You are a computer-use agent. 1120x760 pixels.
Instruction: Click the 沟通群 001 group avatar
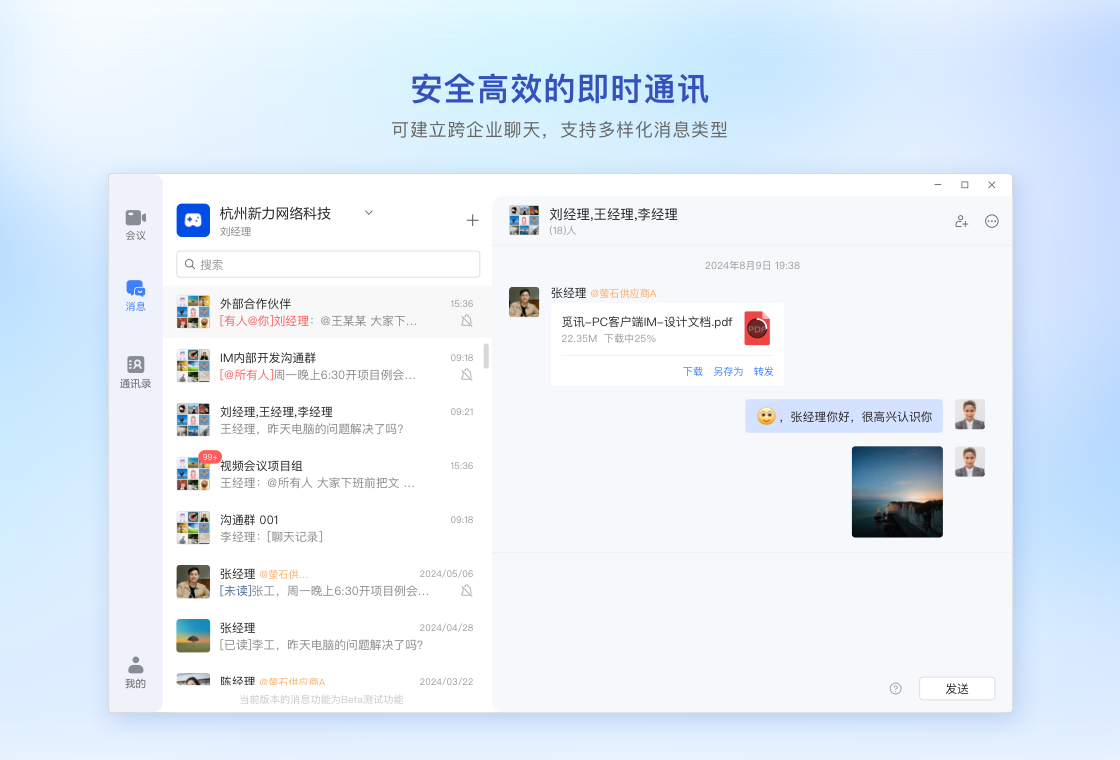[x=194, y=528]
